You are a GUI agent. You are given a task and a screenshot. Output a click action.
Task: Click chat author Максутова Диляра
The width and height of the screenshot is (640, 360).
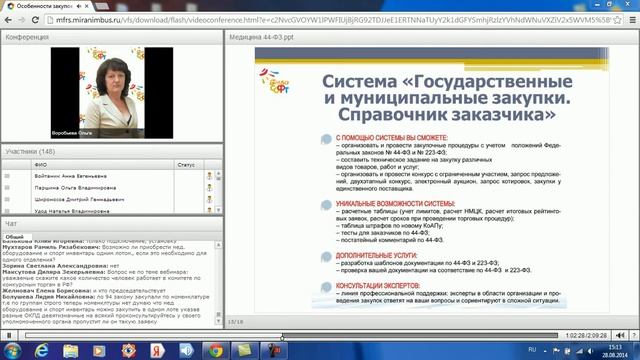54,272
